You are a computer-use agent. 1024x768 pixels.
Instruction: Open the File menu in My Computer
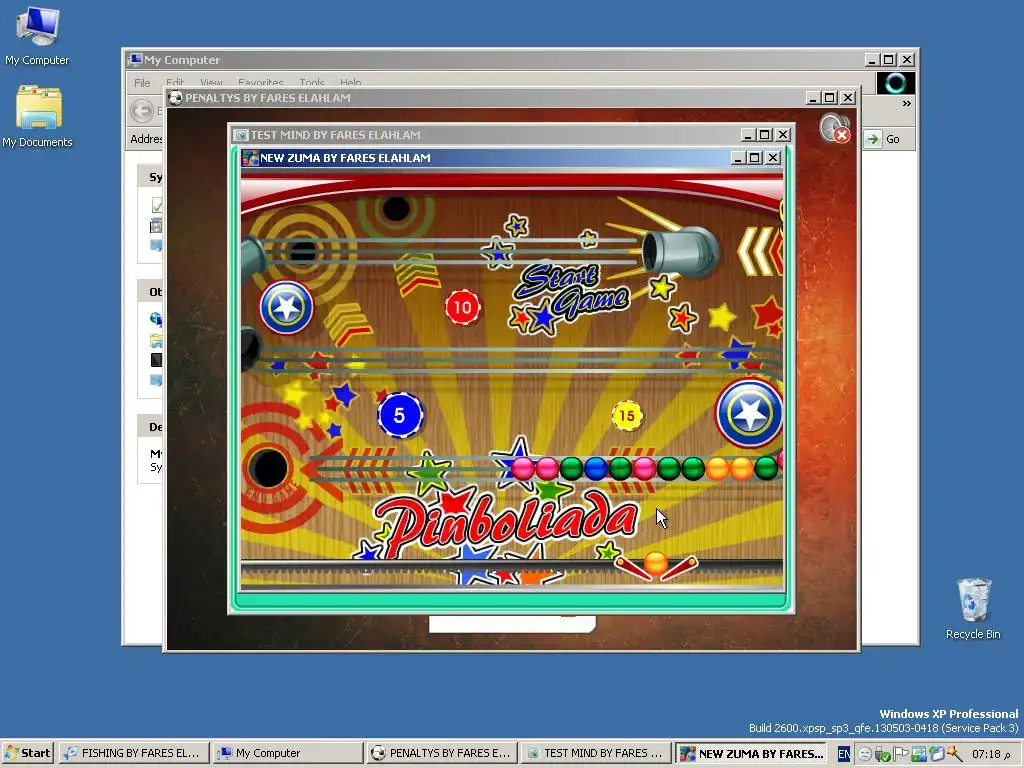(142, 83)
